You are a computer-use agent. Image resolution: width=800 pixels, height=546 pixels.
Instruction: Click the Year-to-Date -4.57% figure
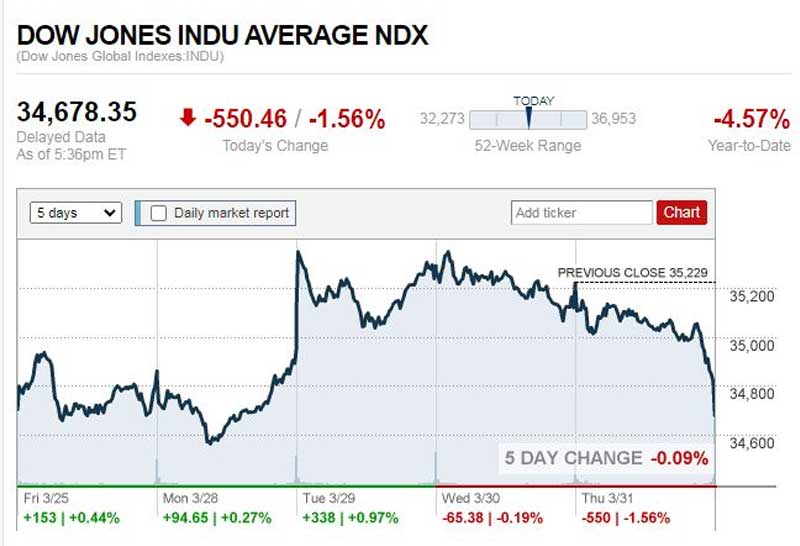[x=751, y=120]
